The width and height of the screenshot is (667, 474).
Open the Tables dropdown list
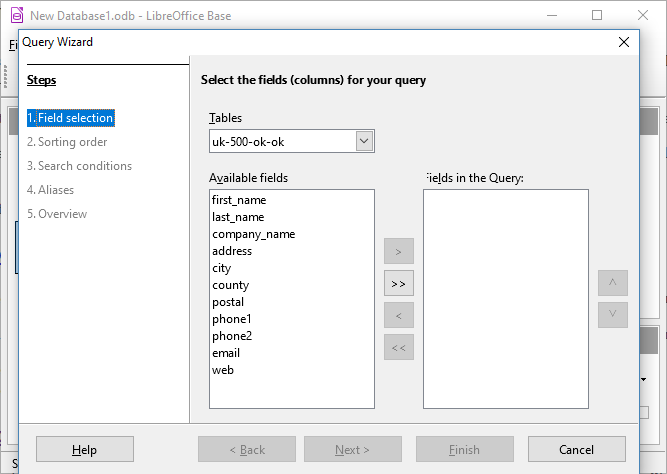click(x=364, y=141)
